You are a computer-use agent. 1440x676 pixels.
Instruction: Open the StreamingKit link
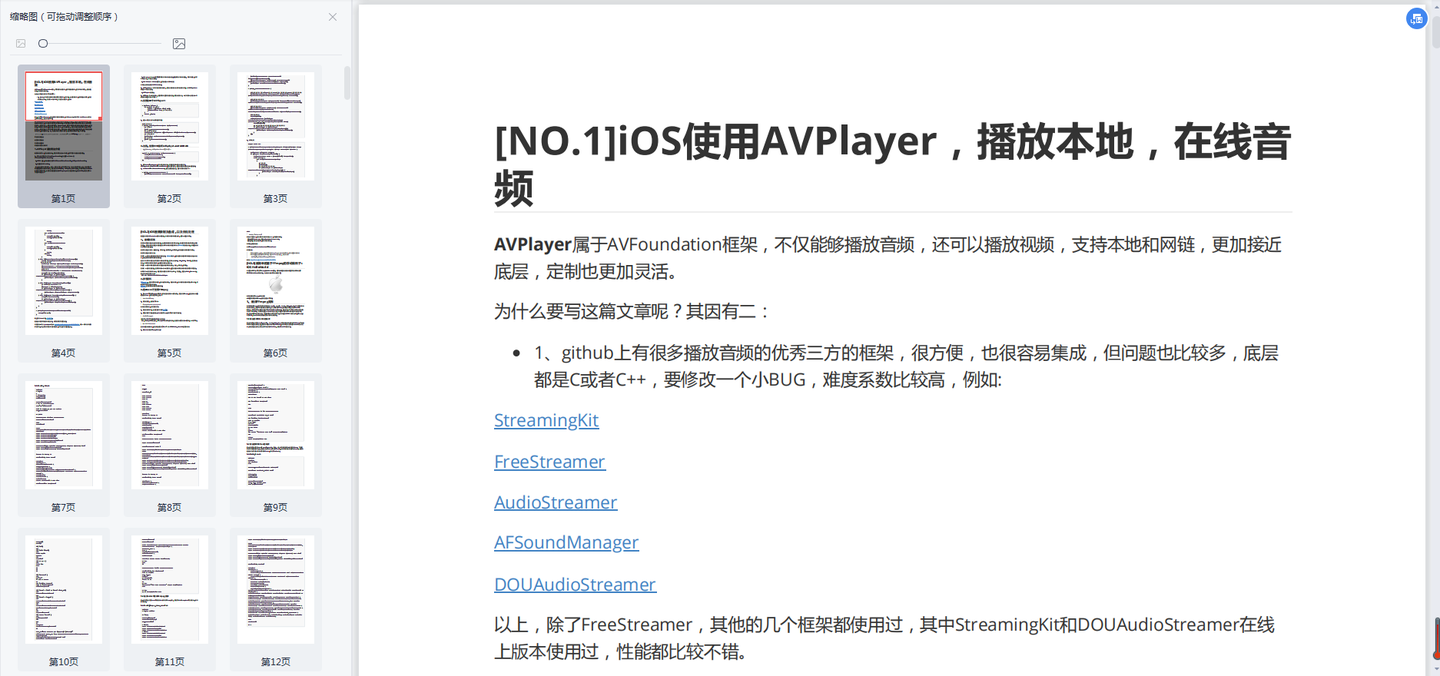[546, 420]
